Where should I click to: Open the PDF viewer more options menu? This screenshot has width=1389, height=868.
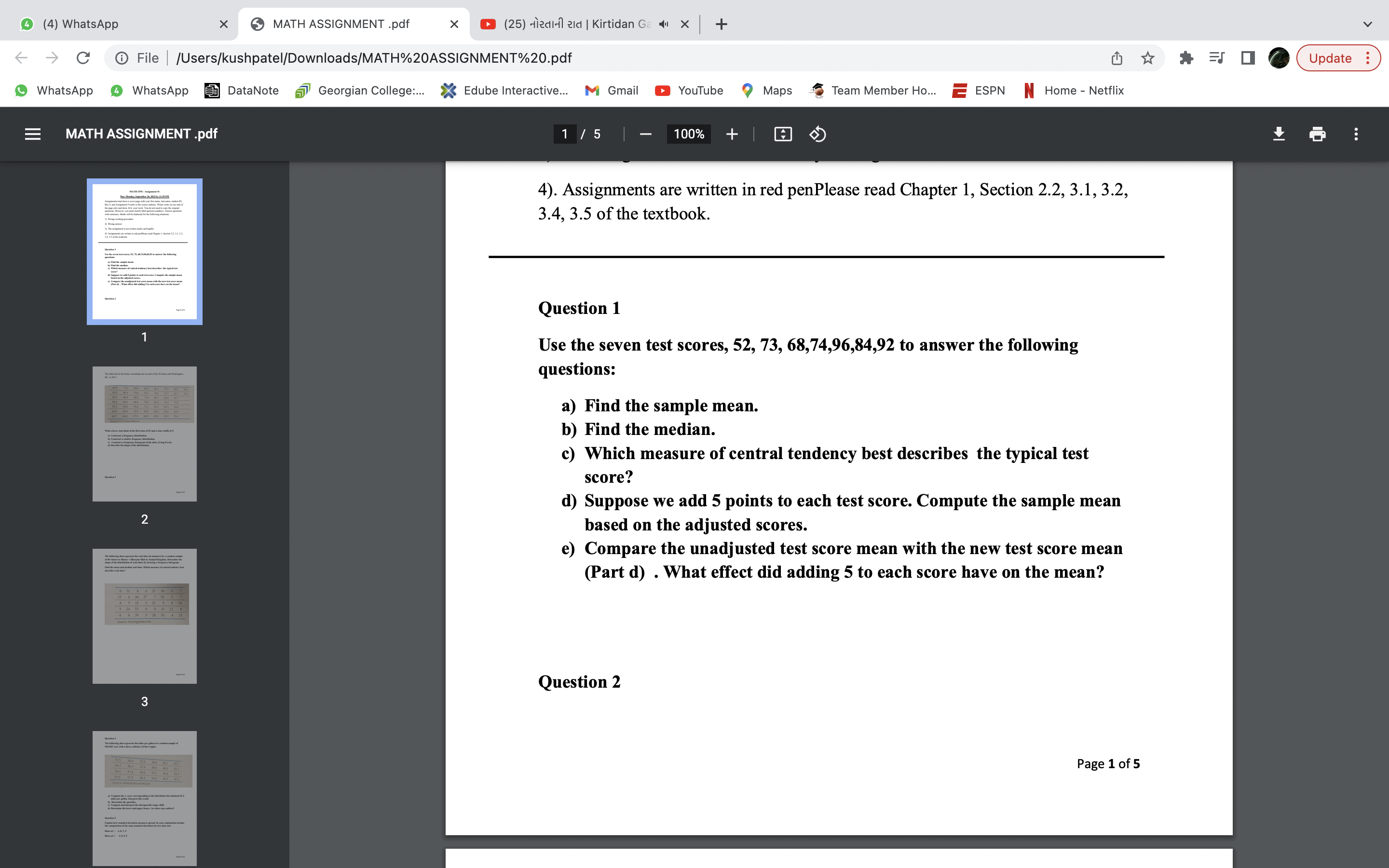coord(1356,134)
